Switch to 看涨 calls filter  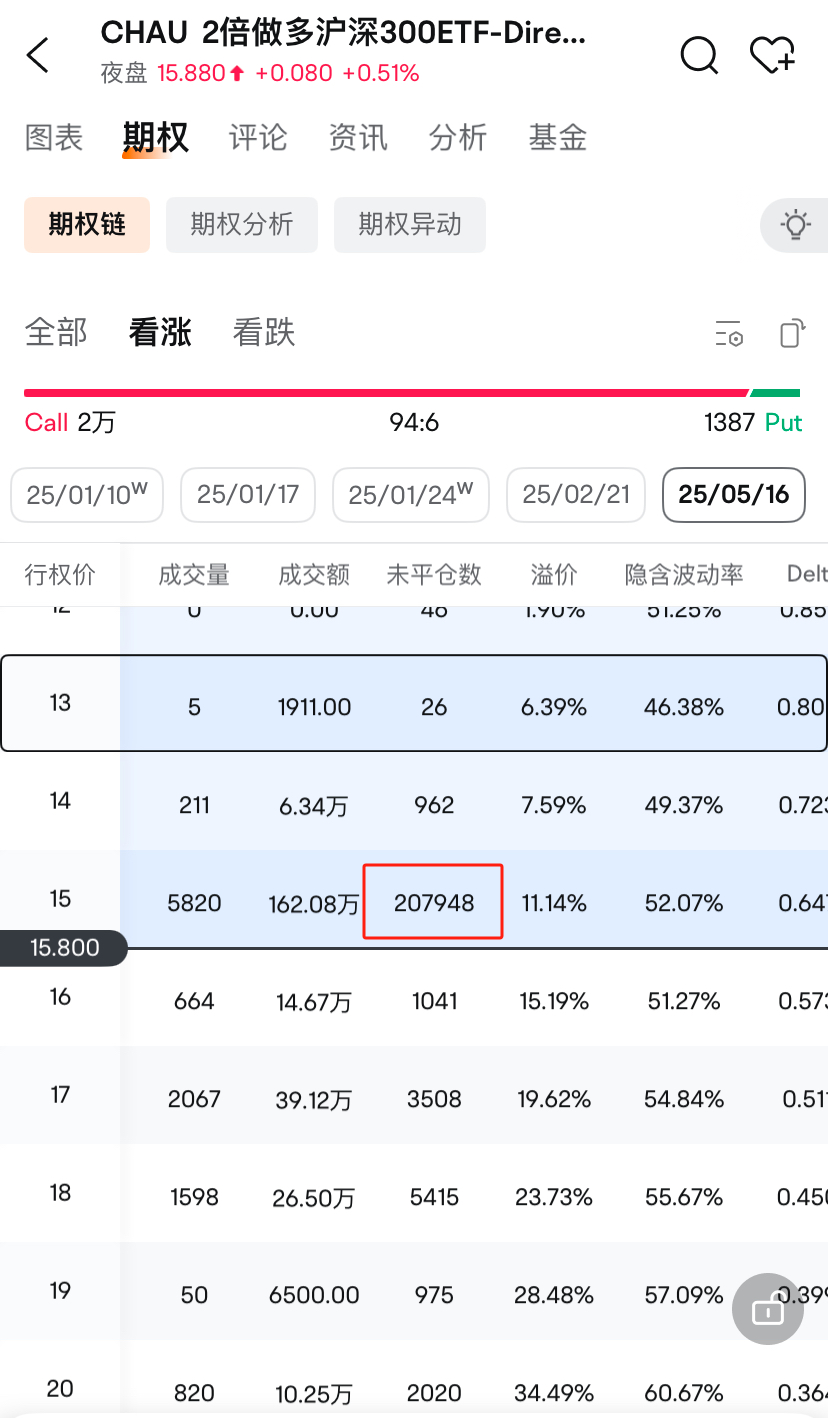pos(160,332)
